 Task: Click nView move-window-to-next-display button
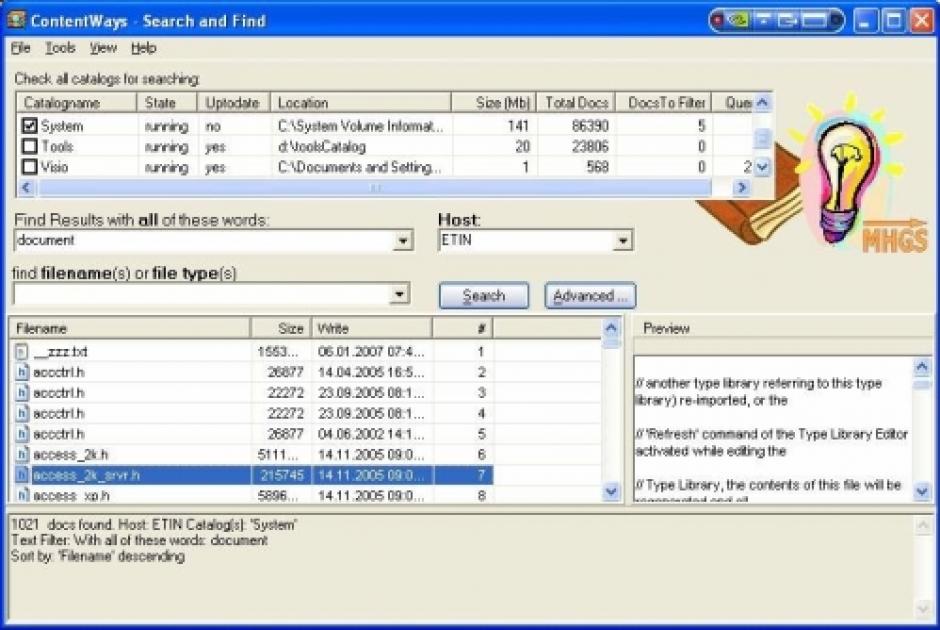[x=788, y=20]
